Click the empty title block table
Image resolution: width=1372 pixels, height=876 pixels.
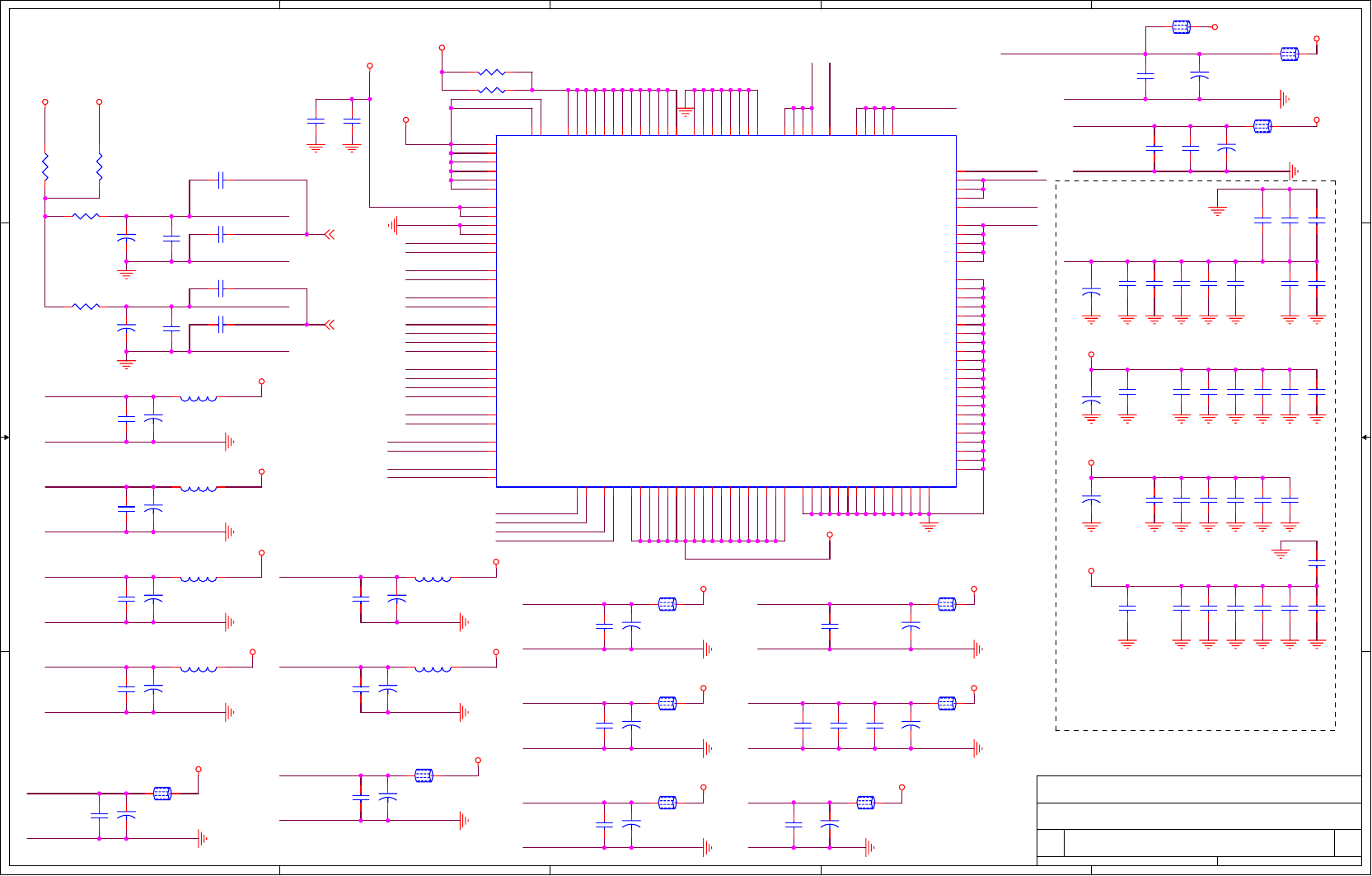[x=1199, y=820]
